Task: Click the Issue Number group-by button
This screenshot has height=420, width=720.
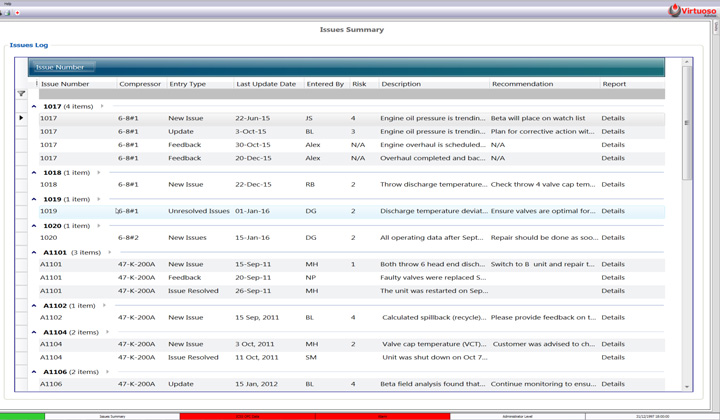Action: click(x=61, y=67)
